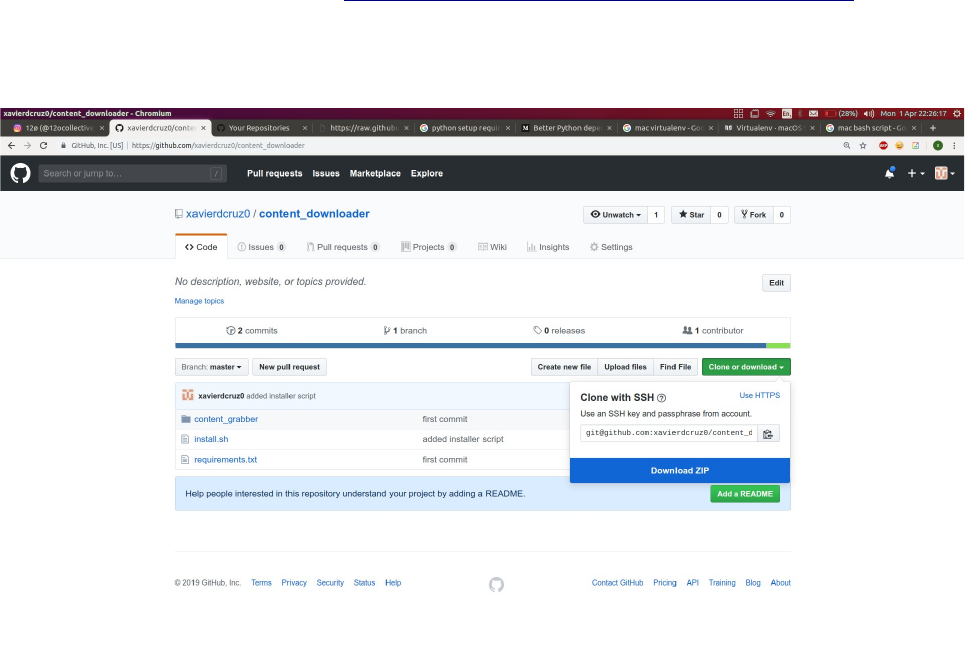
Task: Click New pull request button
Action: coord(289,367)
